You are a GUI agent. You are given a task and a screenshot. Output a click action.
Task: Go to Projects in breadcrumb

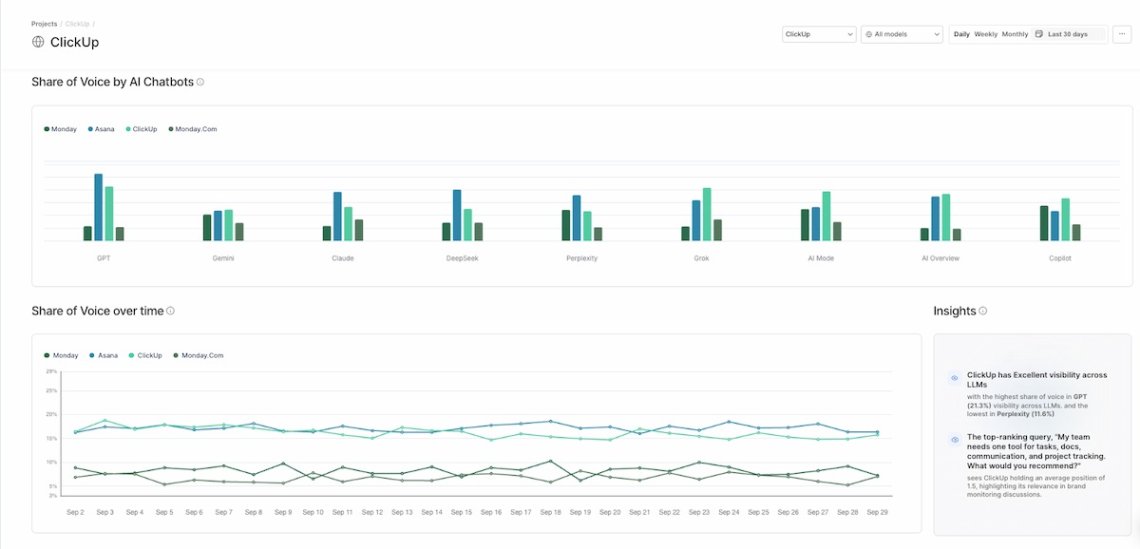(44, 24)
